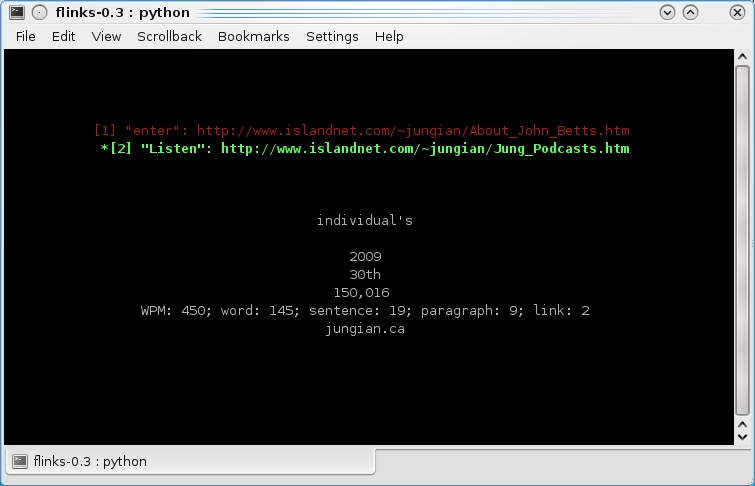
Task: Click the WPM status line text
Action: point(365,311)
